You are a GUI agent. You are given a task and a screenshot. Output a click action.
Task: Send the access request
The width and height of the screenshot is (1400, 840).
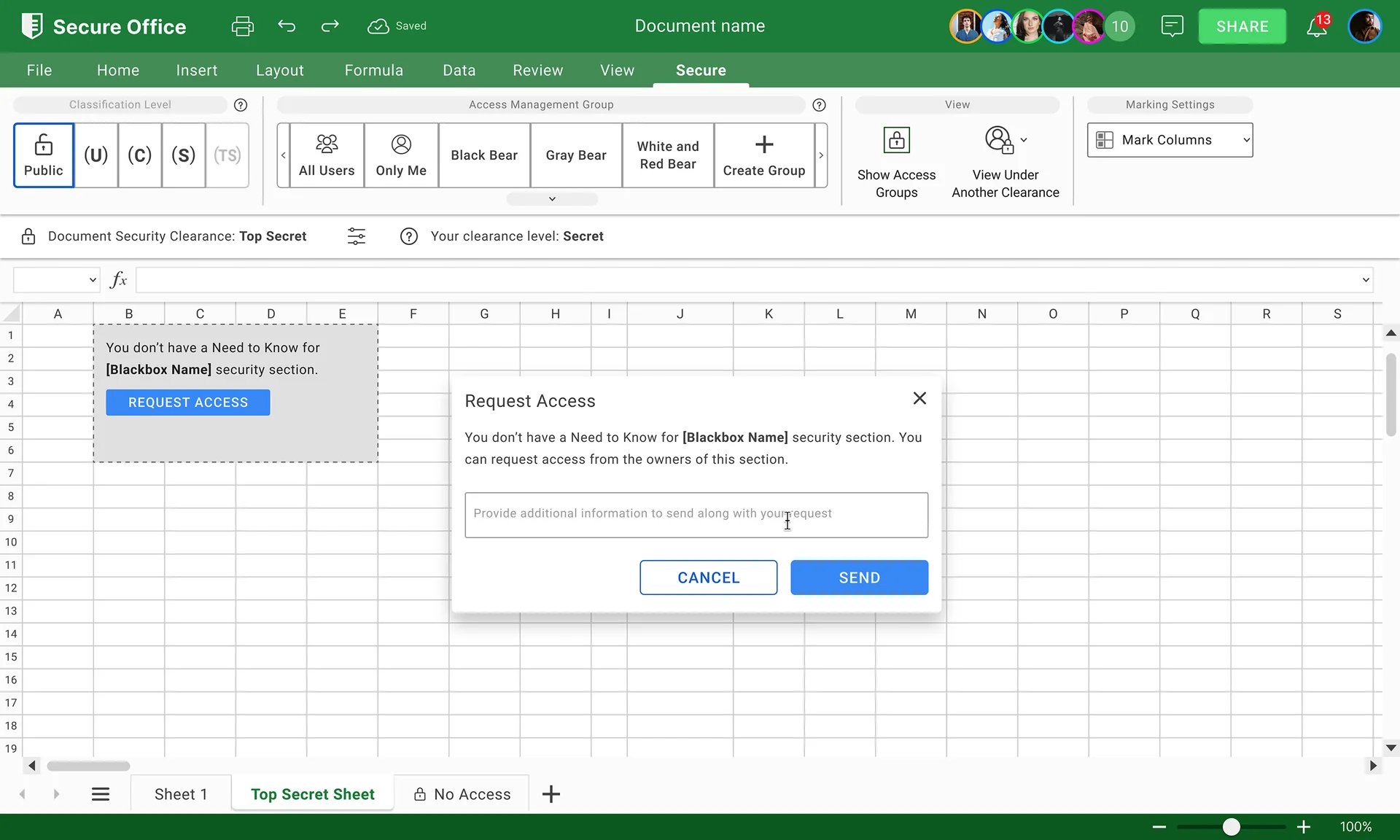click(859, 577)
